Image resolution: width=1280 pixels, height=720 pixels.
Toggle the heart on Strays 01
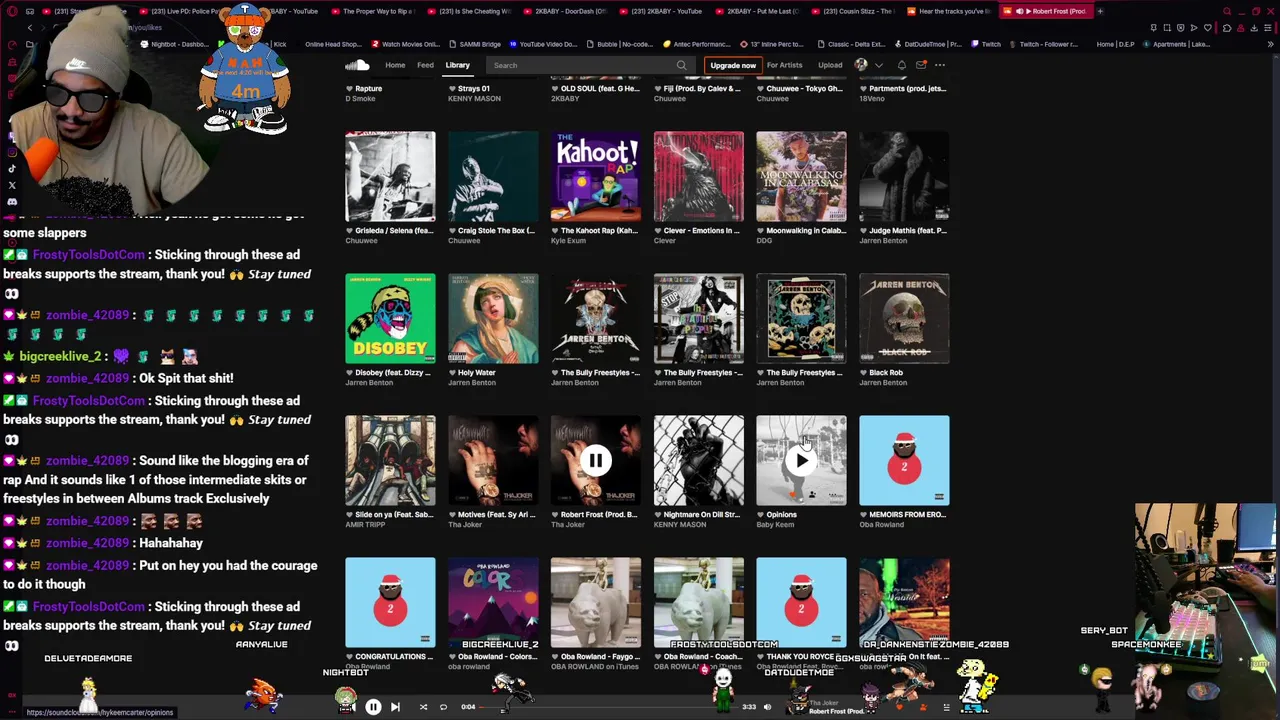(452, 89)
